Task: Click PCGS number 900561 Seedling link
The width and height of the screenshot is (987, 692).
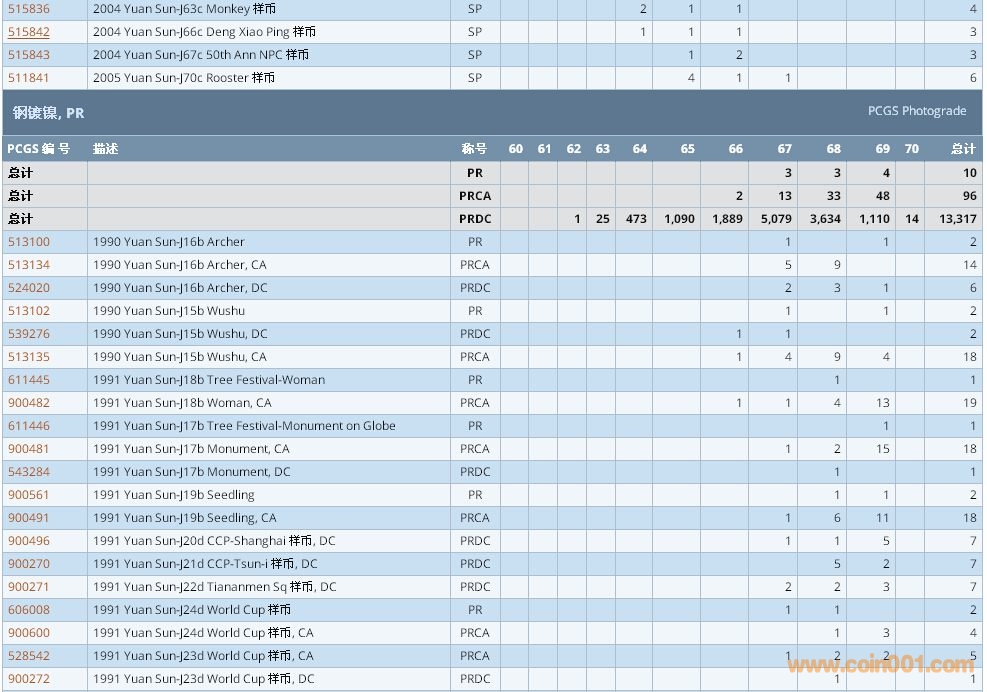Action: click(x=29, y=495)
